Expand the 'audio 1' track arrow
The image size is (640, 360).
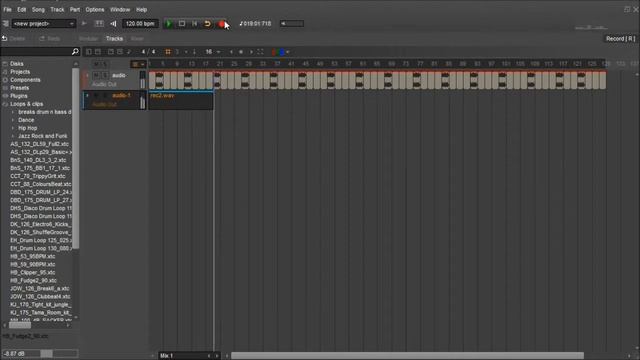[x=87, y=95]
